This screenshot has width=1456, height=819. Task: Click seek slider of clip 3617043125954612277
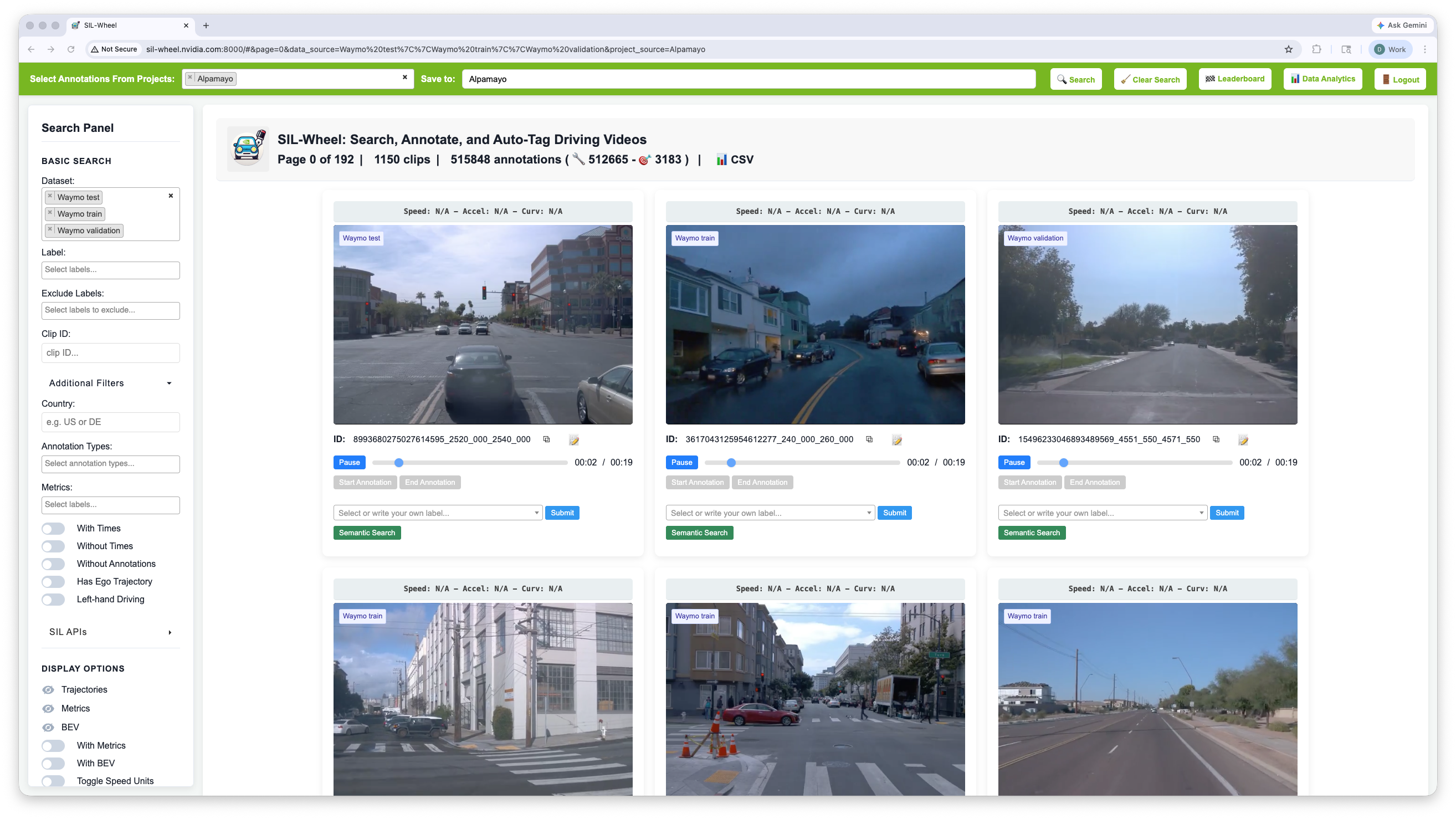802,462
